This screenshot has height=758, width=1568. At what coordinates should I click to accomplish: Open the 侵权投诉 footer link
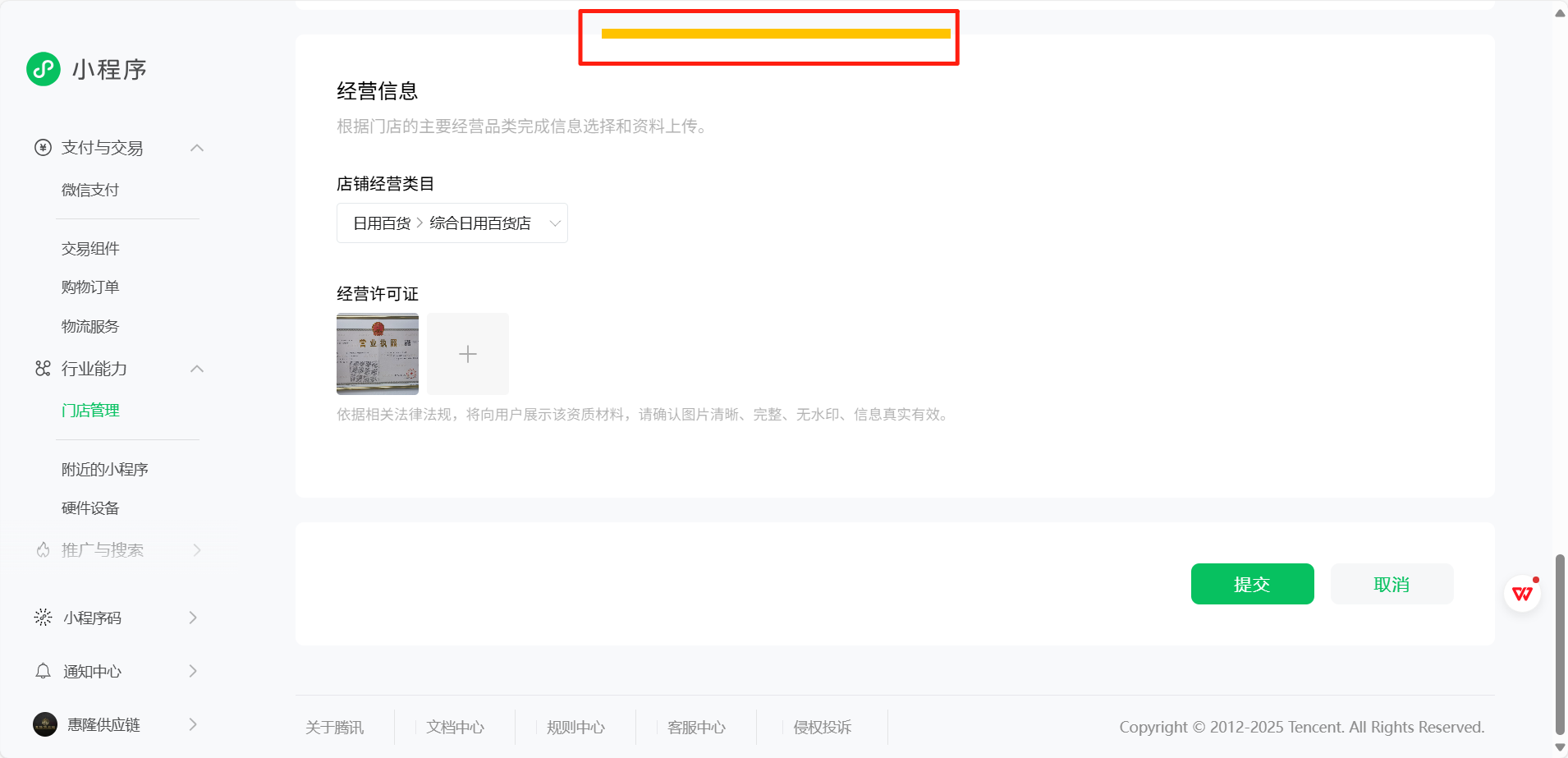[823, 728]
